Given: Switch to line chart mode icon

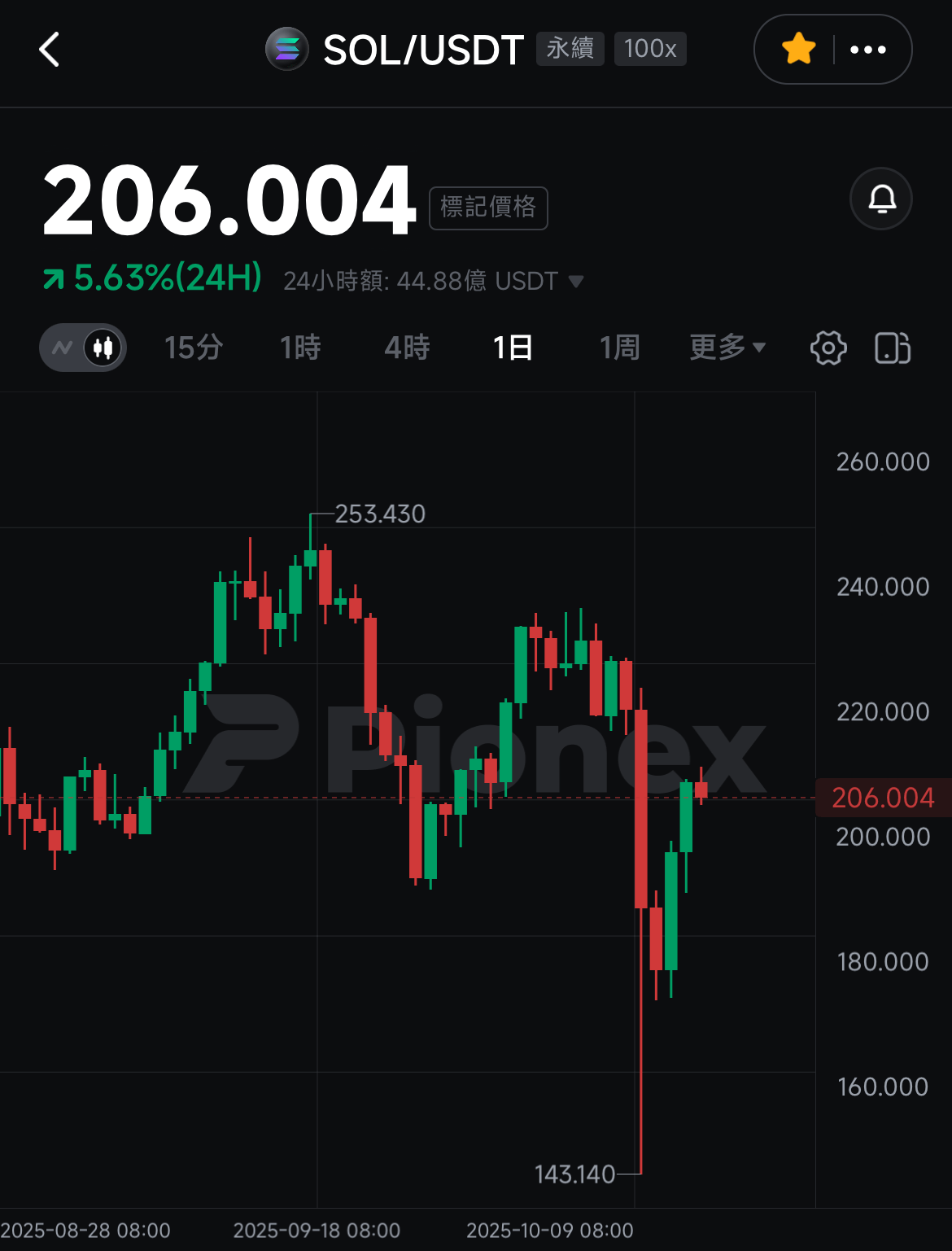Looking at the screenshot, I should 63,348.
